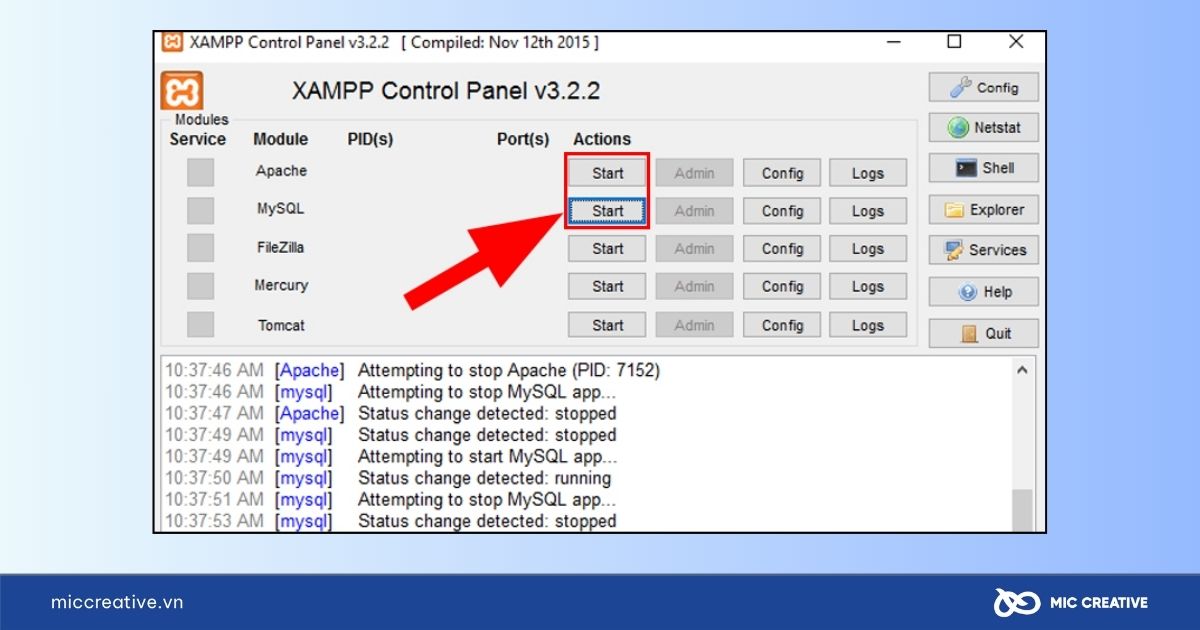1200x630 pixels.
Task: Click the log panel scrollbar thumb
Action: pyautogui.click(x=1022, y=510)
